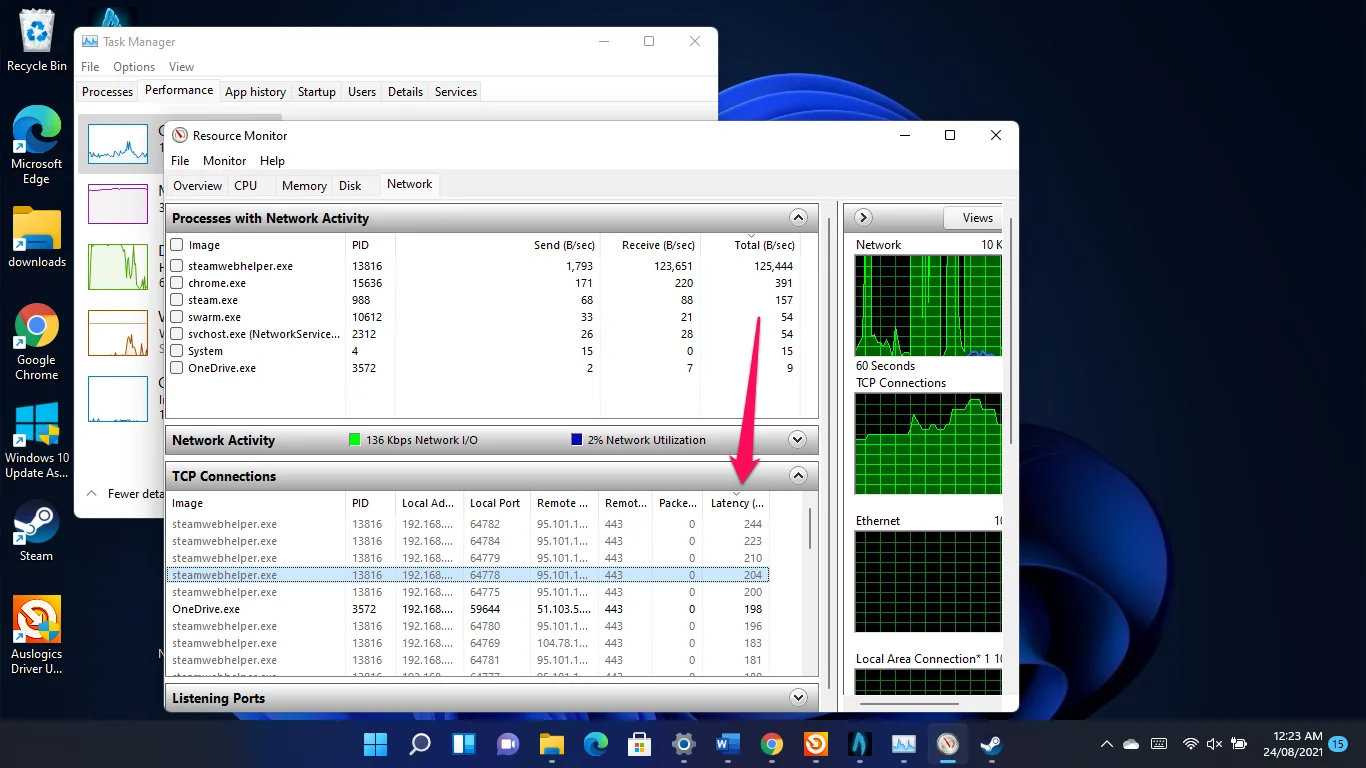The image size is (1366, 768).
Task: Open File Explorer from taskbar
Action: 552,744
